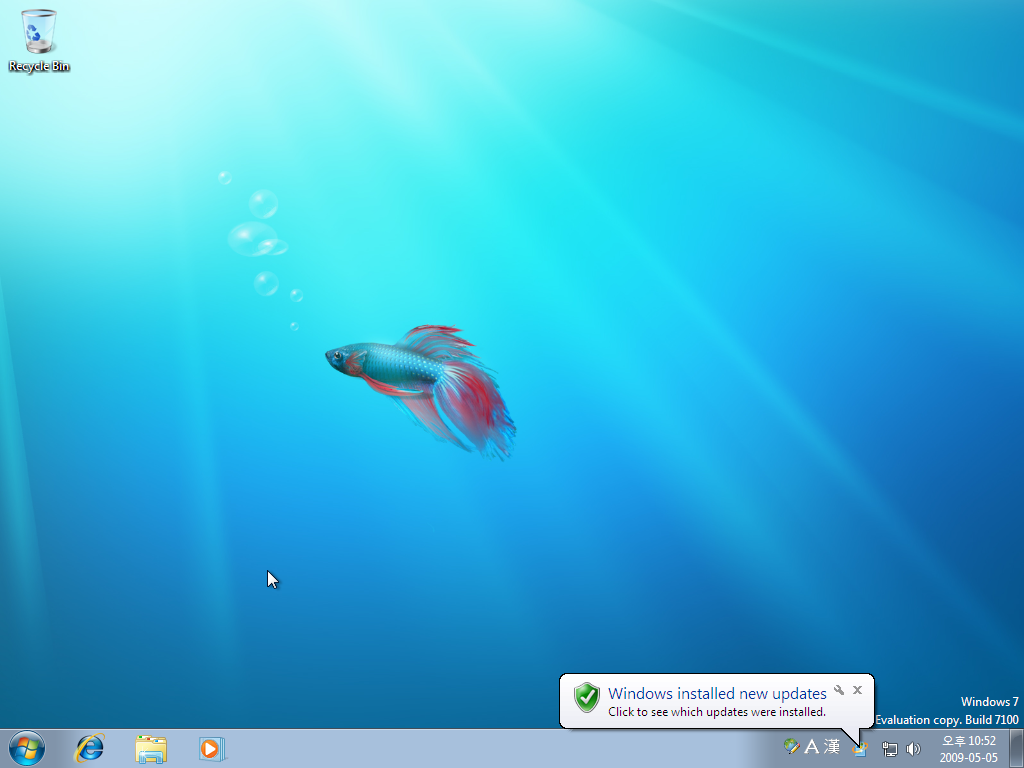Open Windows Explorer folder icon in taskbar
Screen dimensions: 1024x768
coord(151,748)
